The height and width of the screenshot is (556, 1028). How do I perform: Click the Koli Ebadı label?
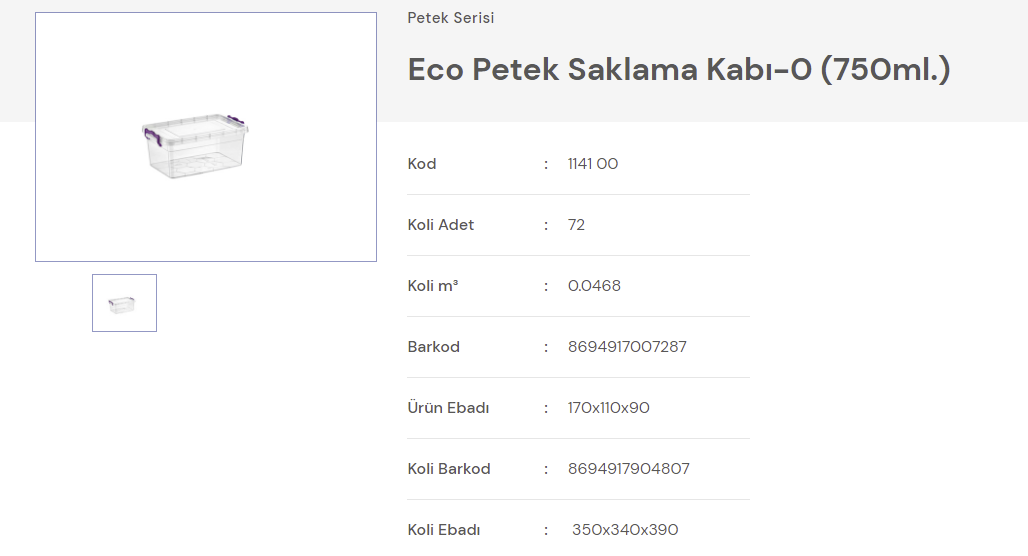444,530
